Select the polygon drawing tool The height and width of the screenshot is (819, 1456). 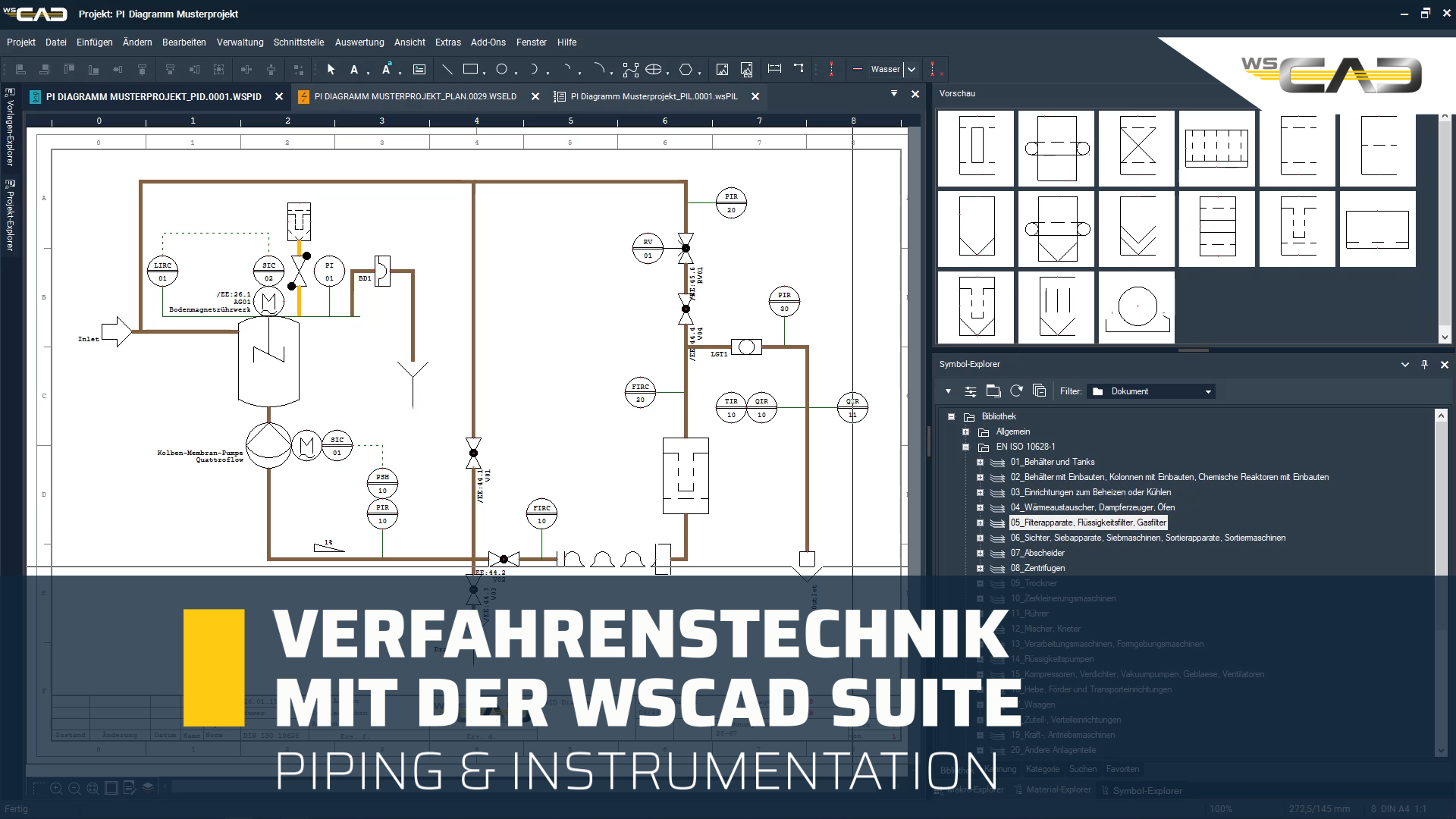pyautogui.click(x=687, y=69)
